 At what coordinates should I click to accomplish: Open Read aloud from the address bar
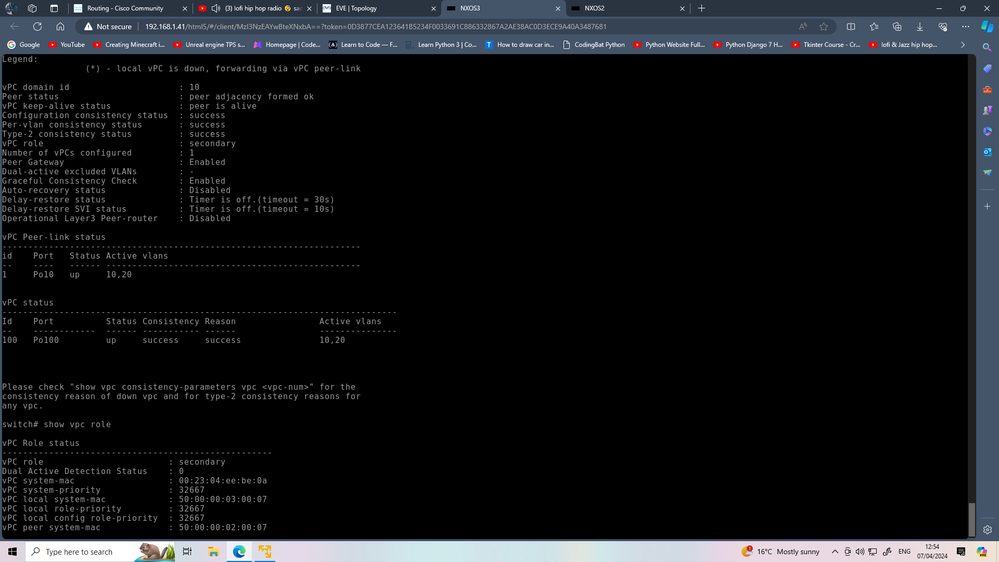click(803, 27)
